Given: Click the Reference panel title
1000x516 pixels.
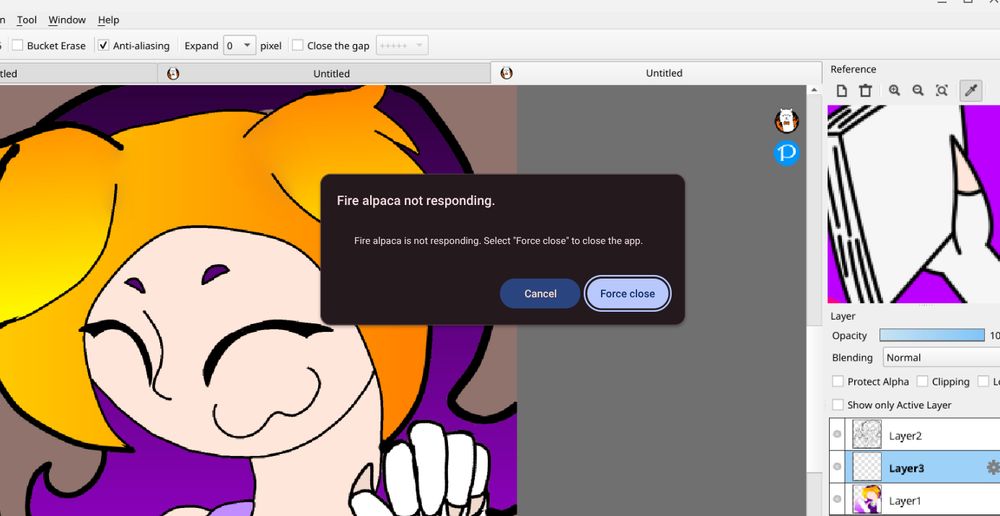Looking at the screenshot, I should (853, 69).
